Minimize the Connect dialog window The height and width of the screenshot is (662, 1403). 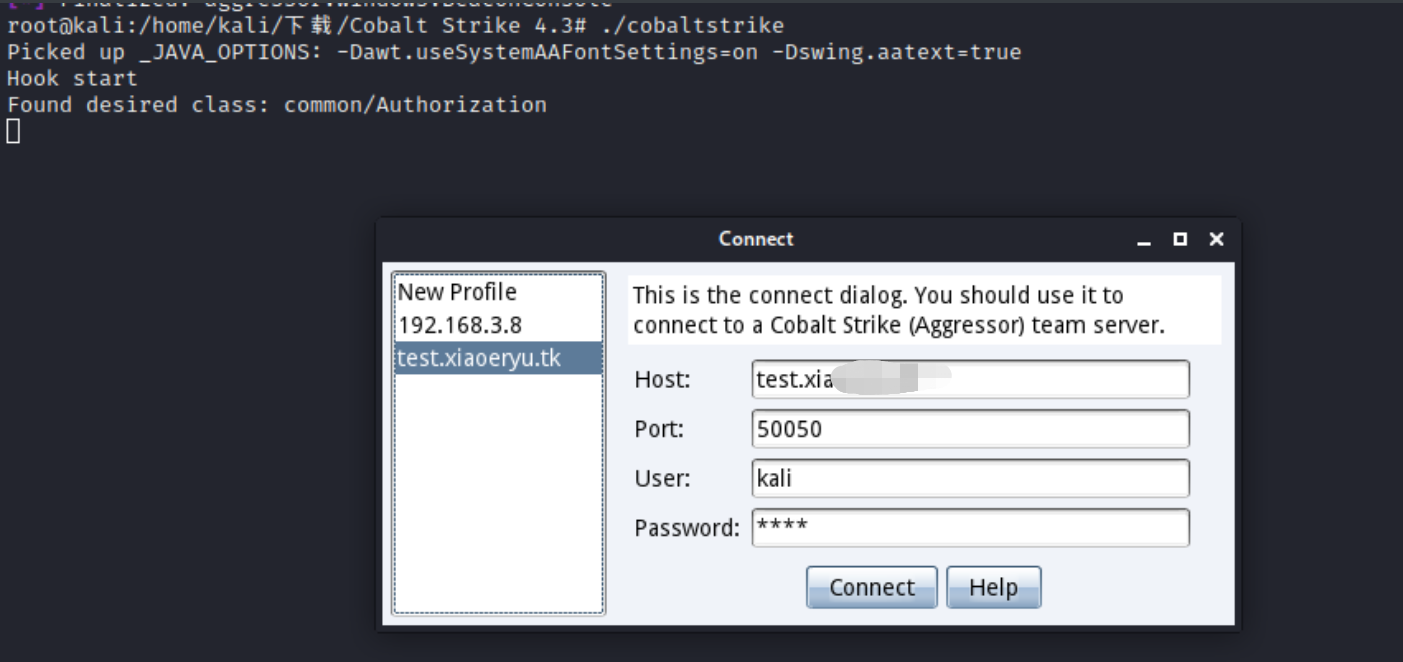[x=1144, y=240]
